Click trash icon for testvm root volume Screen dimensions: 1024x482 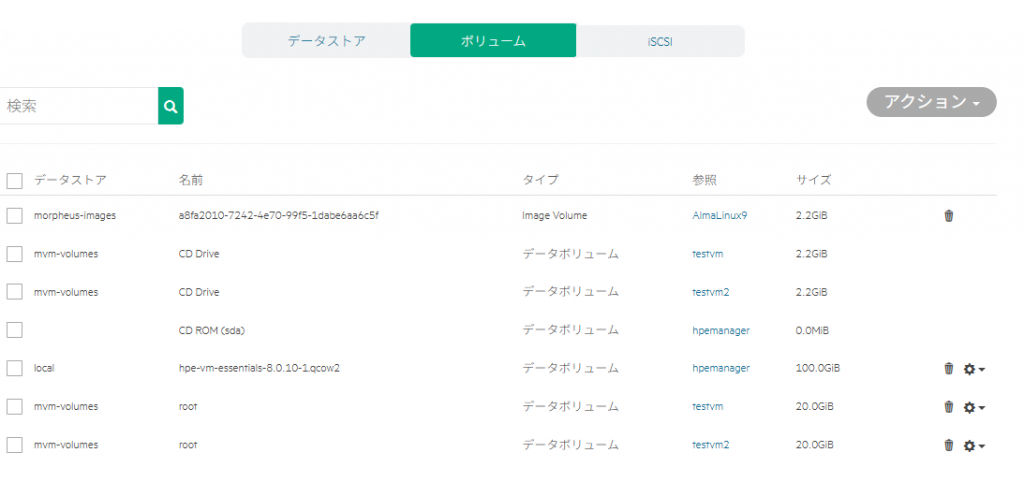(x=948, y=406)
